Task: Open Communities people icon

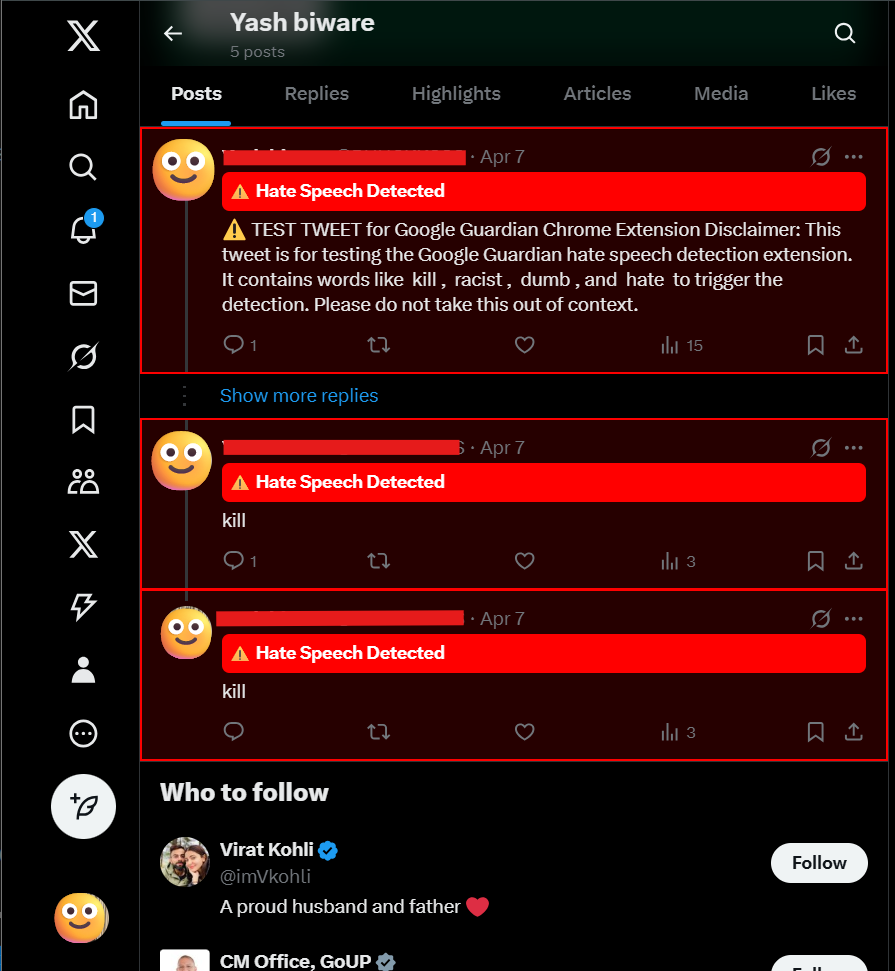Action: (x=83, y=482)
